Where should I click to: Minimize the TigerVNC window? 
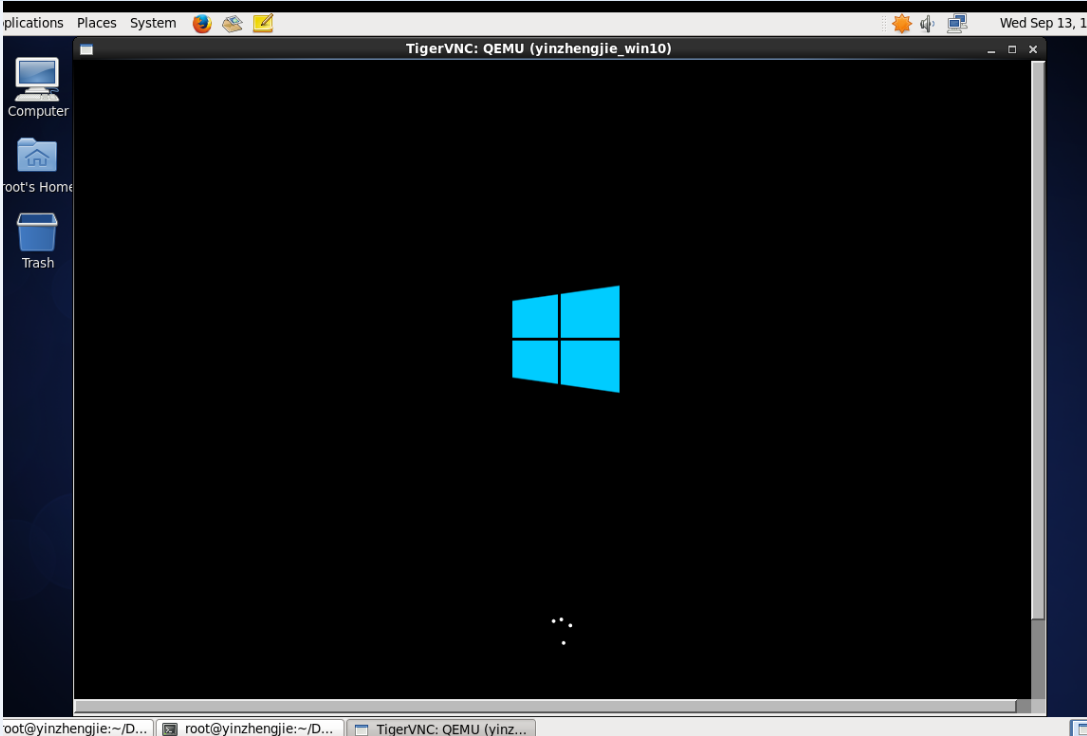point(991,50)
